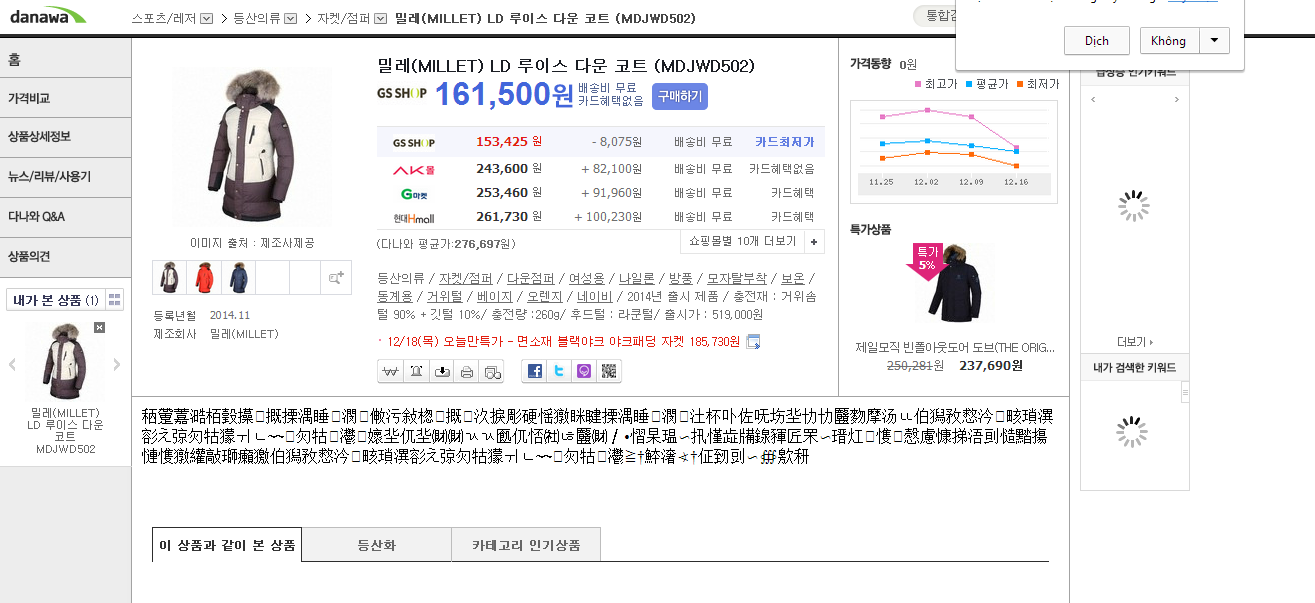The height and width of the screenshot is (603, 1315).
Task: Open the 가격비교 sidebar menu
Action: click(66, 98)
